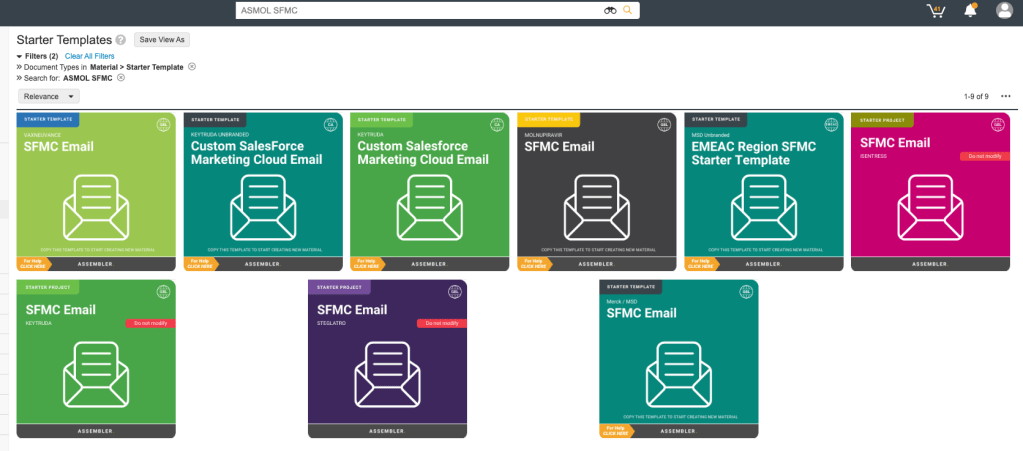This screenshot has height=451, width=1023.
Task: Click envelope icon on KEYTRUDA starter project card
Action: (x=96, y=375)
